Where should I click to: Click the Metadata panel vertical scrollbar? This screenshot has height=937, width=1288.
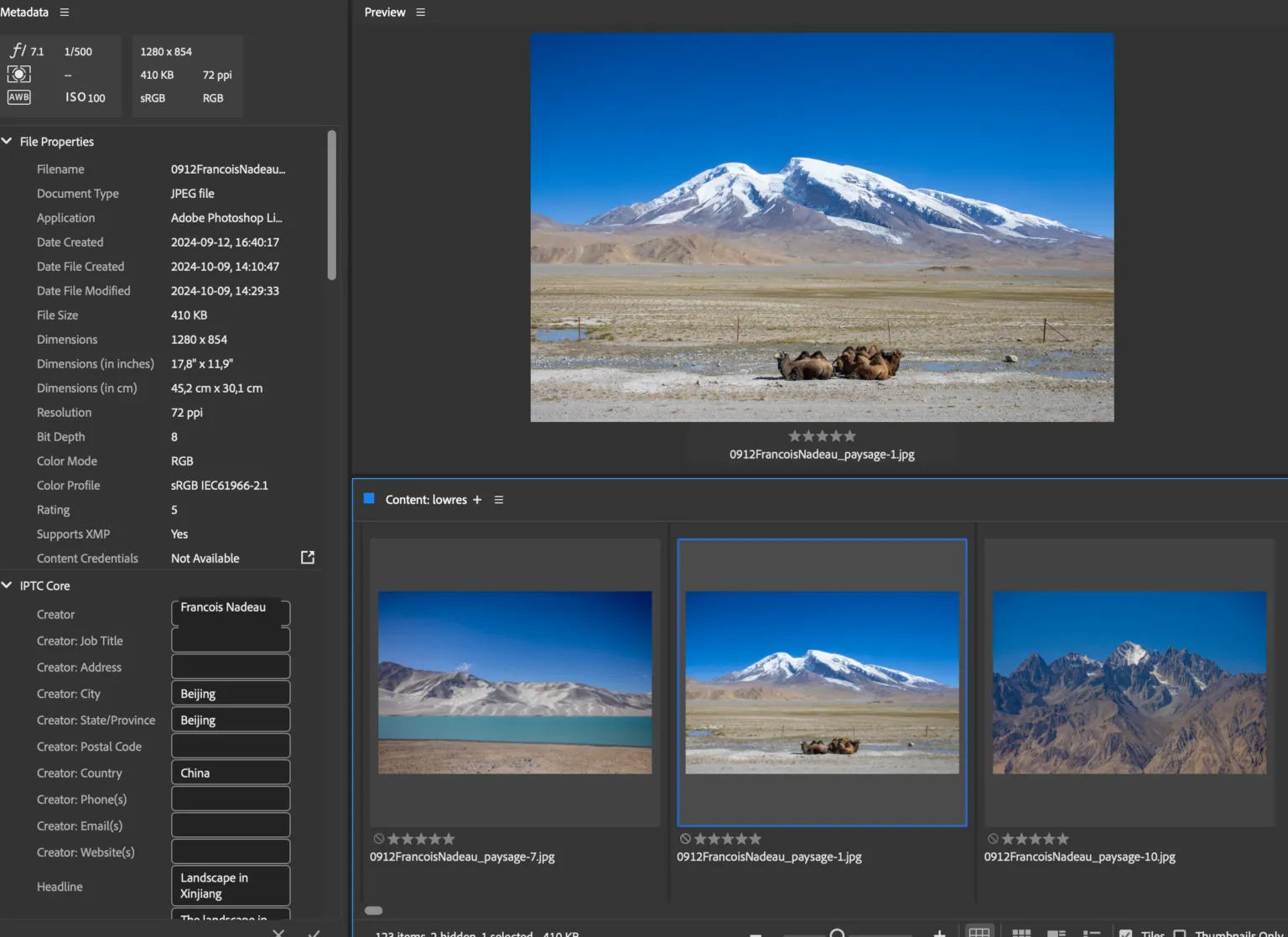332,205
